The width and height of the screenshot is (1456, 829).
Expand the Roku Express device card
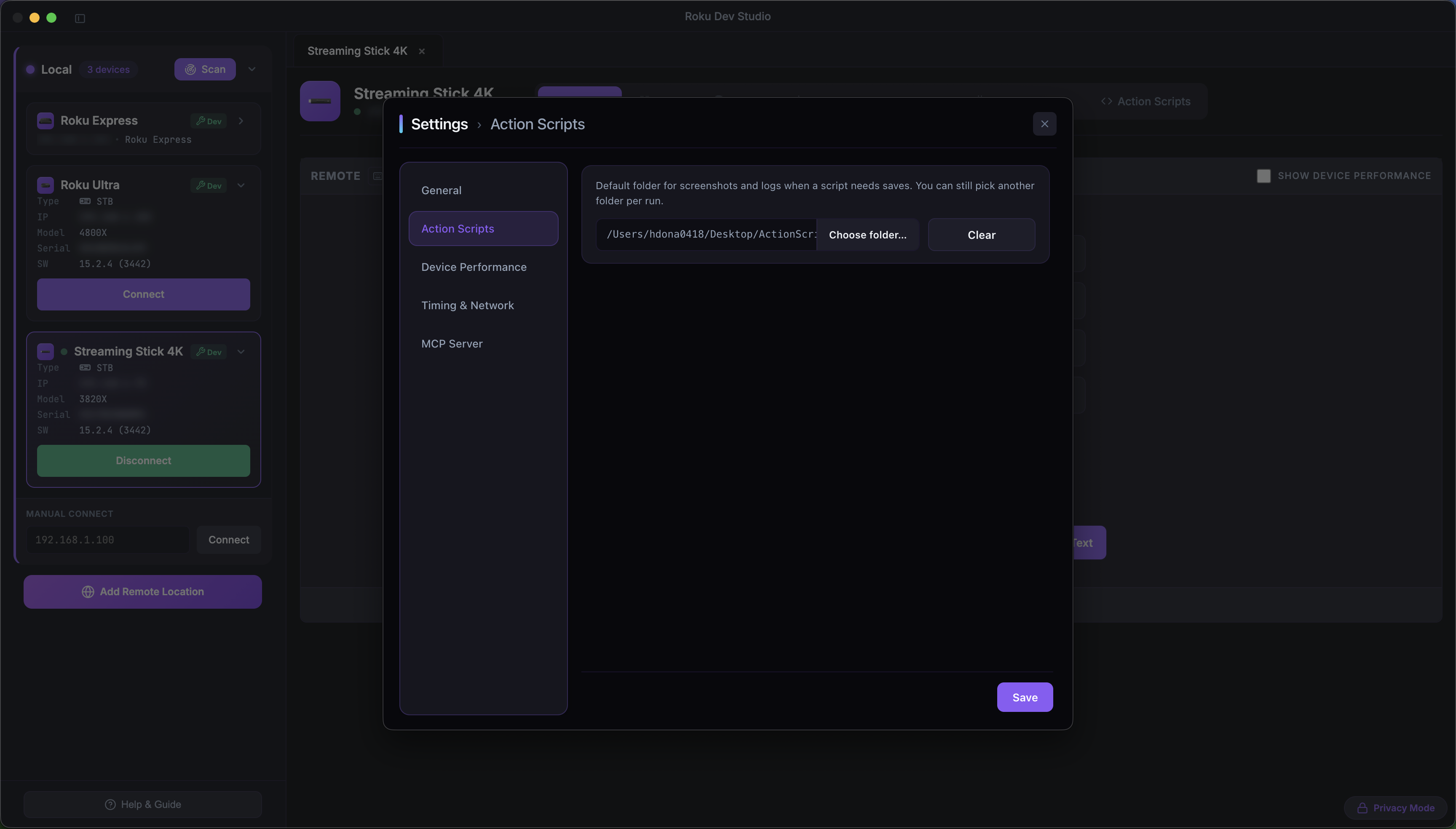(x=241, y=121)
